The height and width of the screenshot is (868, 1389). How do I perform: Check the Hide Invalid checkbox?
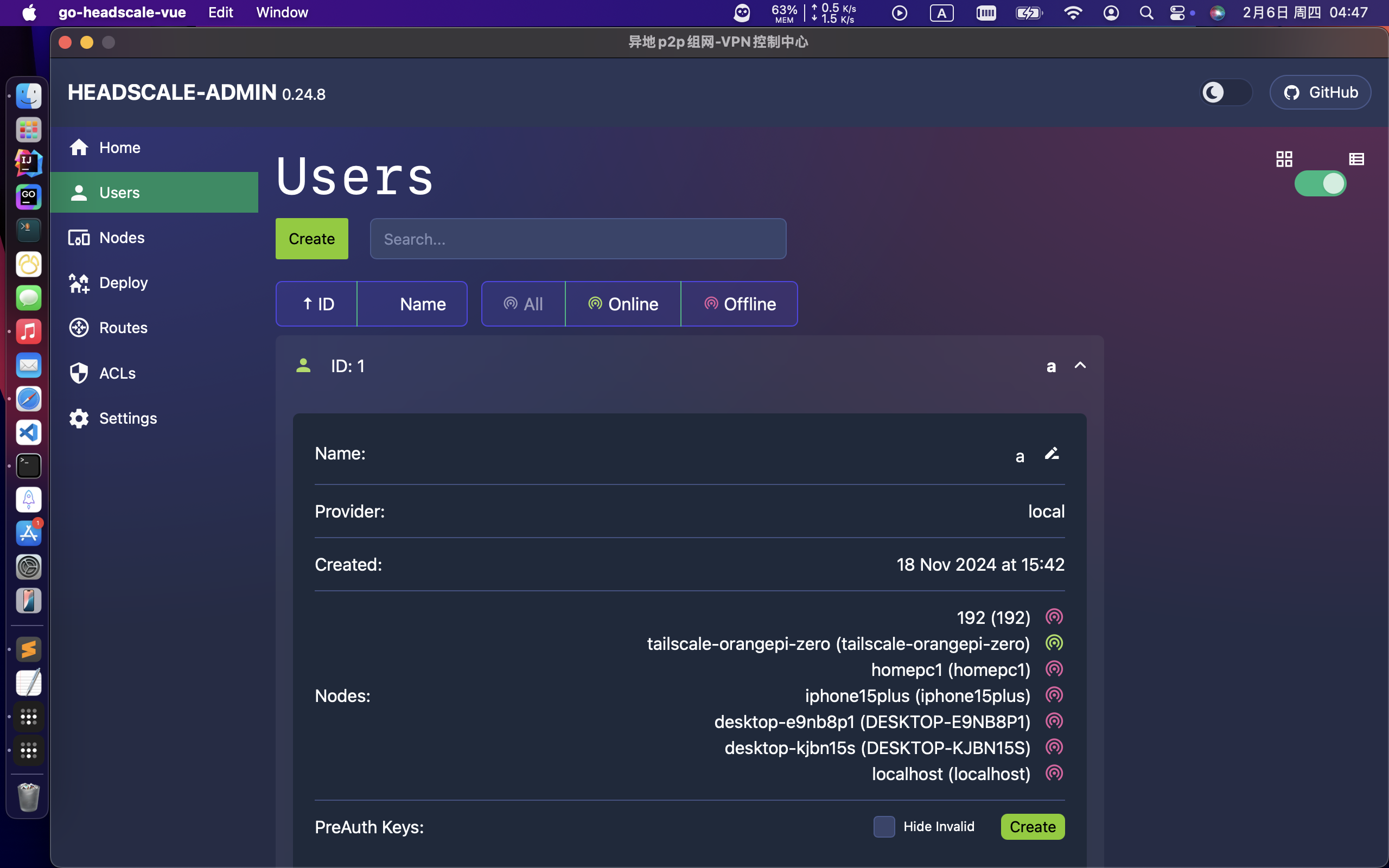coord(884,827)
